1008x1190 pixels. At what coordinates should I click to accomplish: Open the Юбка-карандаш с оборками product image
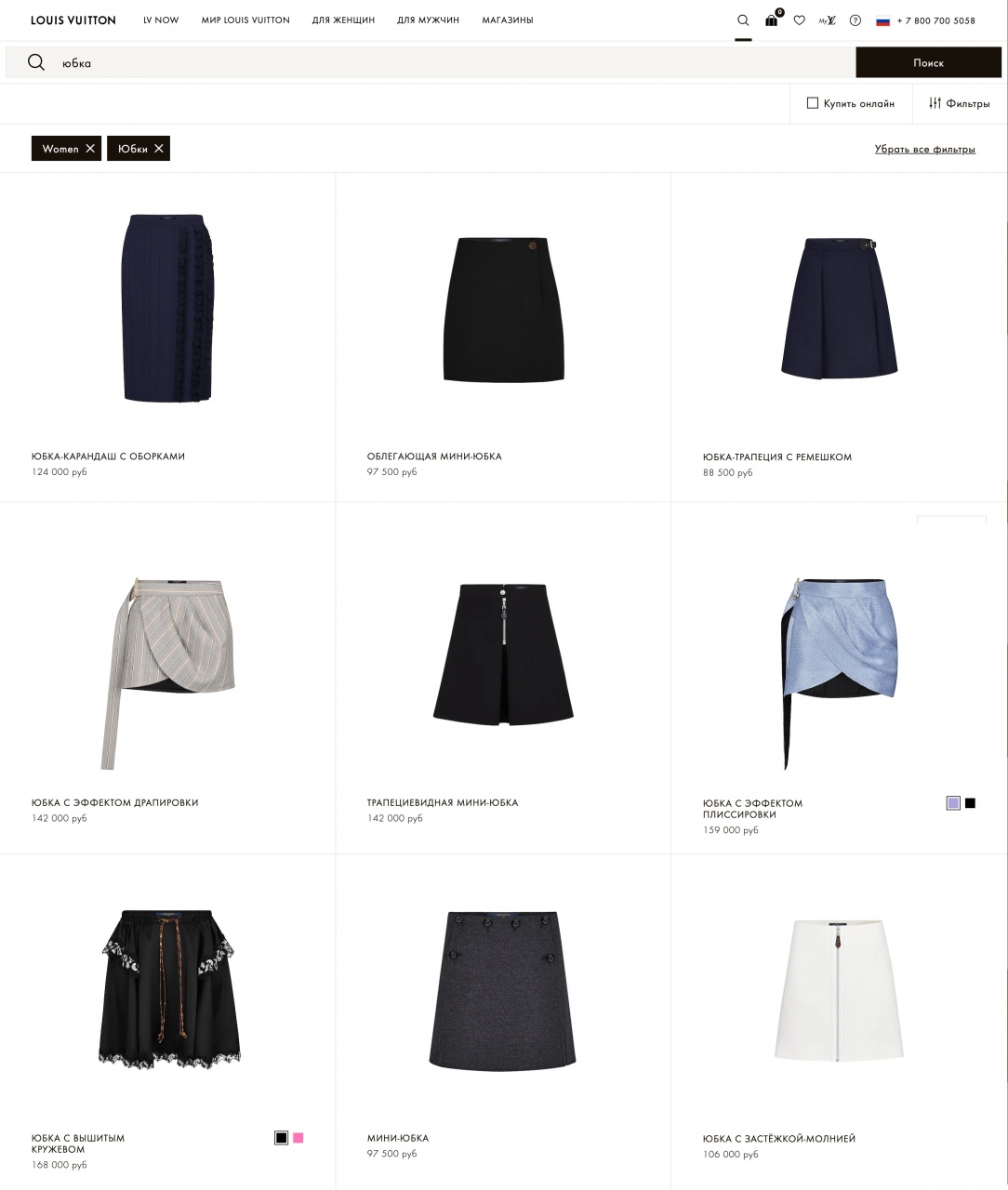[x=168, y=308]
